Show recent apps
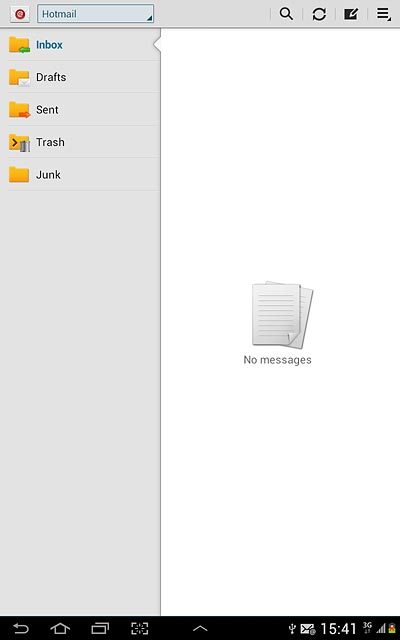The height and width of the screenshot is (640, 400). pyautogui.click(x=100, y=628)
